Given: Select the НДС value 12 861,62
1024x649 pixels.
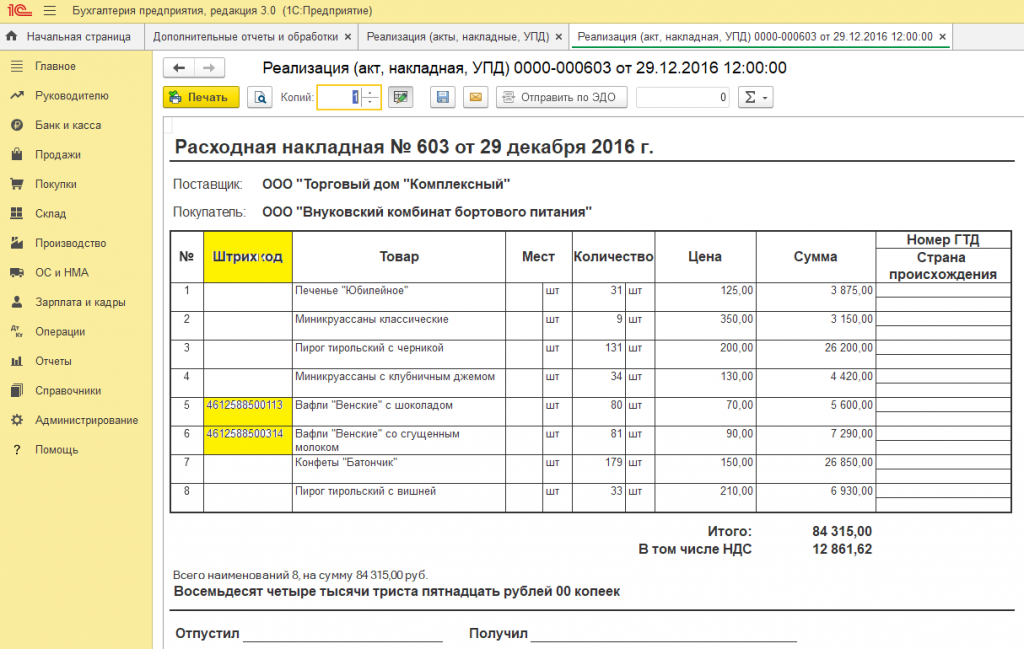Looking at the screenshot, I should pos(842,549).
